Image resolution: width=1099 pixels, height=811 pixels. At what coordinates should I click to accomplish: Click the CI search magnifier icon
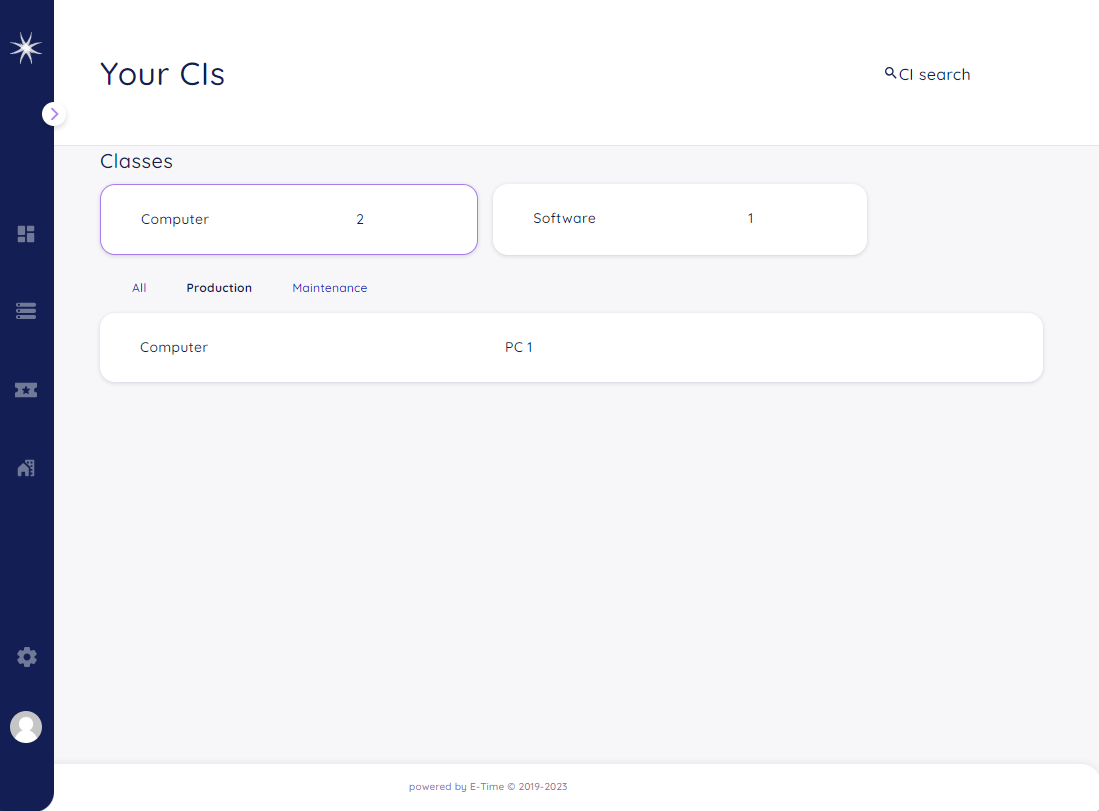pos(890,73)
